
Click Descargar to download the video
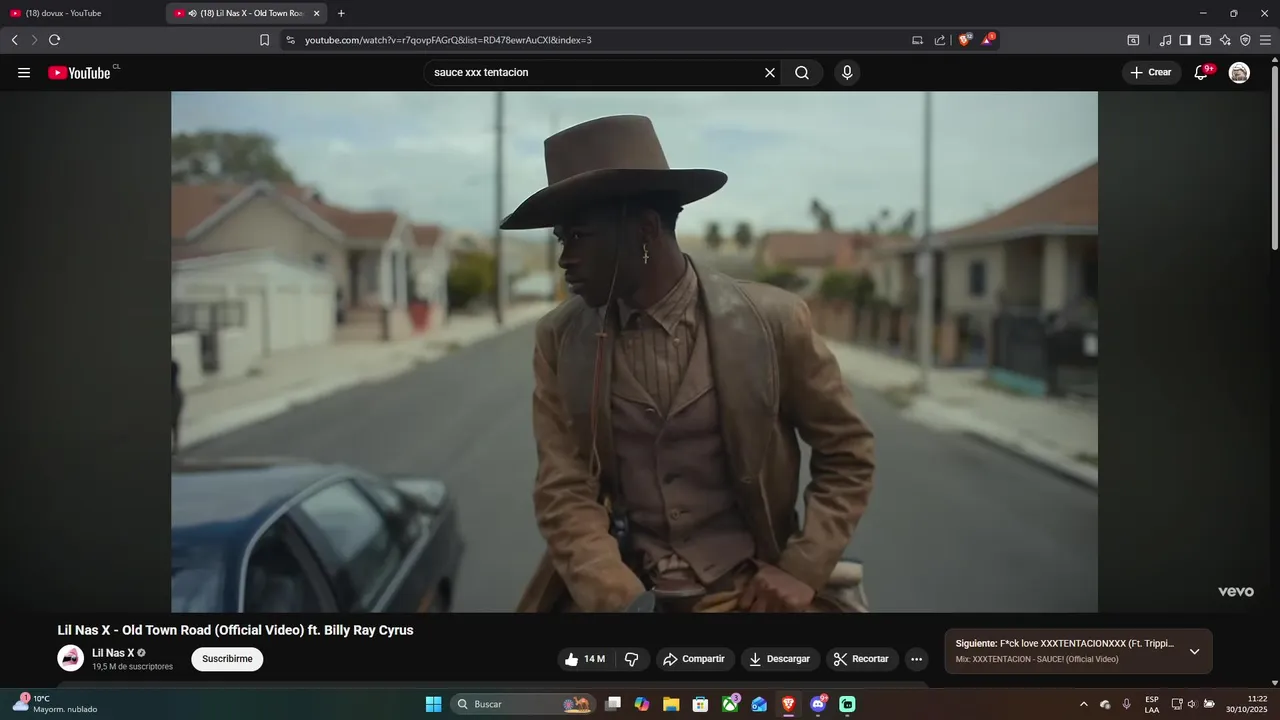tap(780, 659)
